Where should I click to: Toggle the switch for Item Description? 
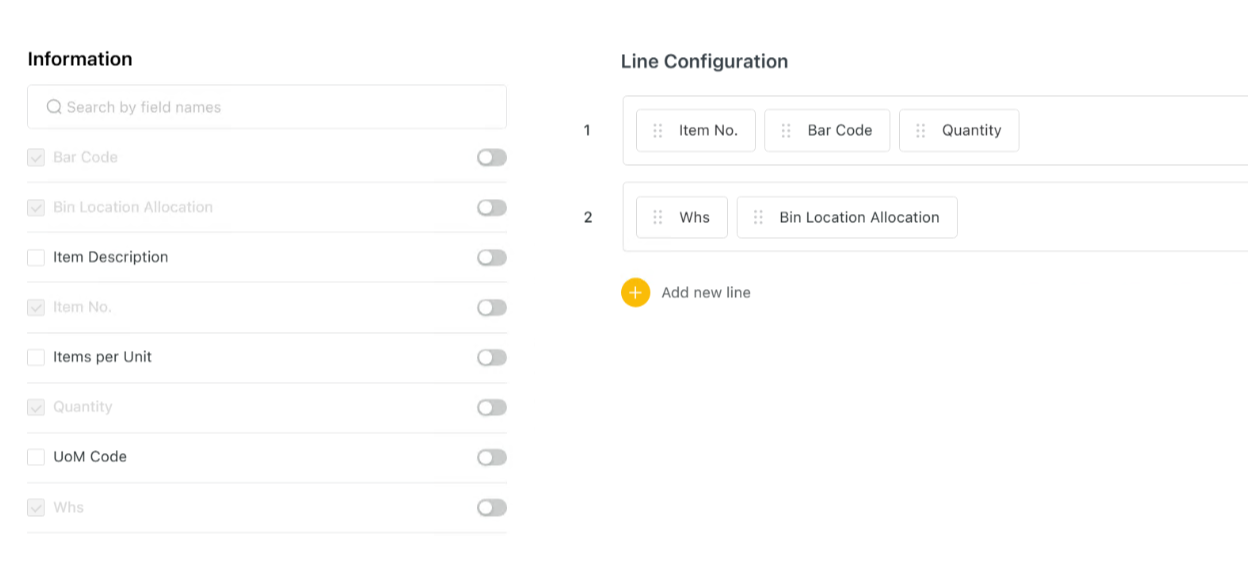pyautogui.click(x=491, y=258)
